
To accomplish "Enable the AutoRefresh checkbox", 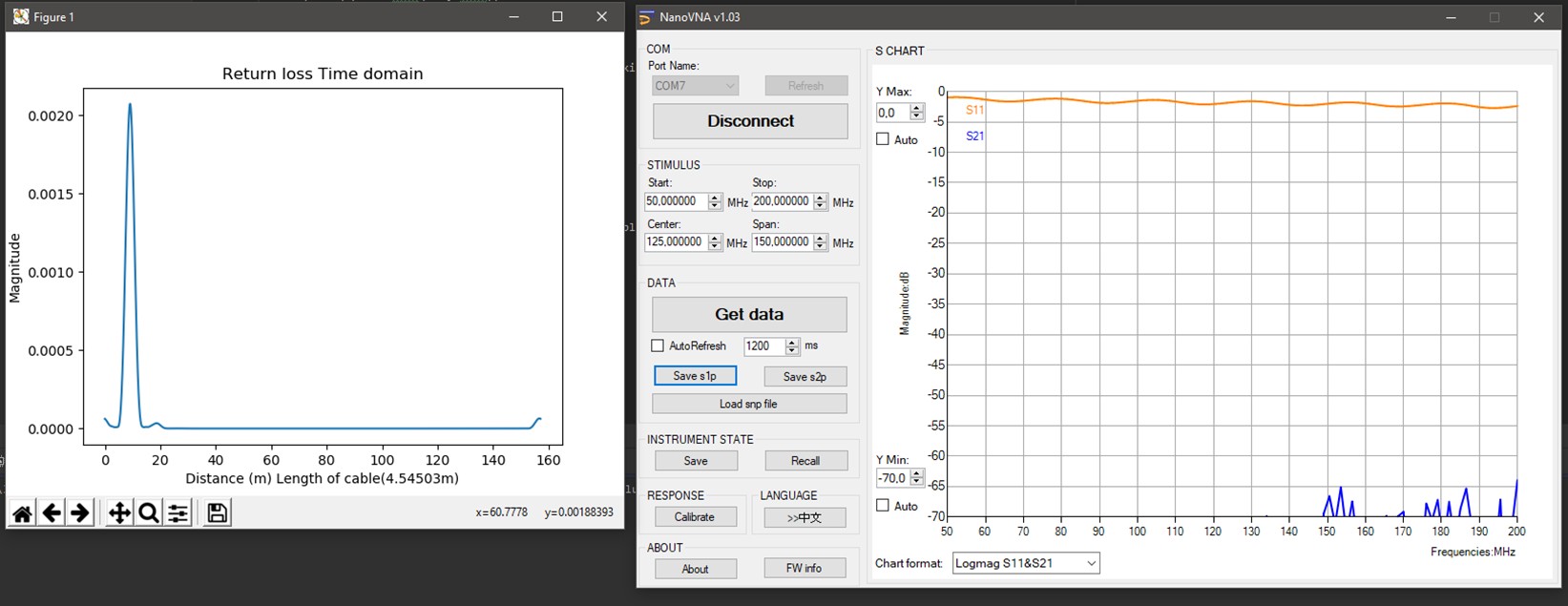I will click(x=658, y=345).
